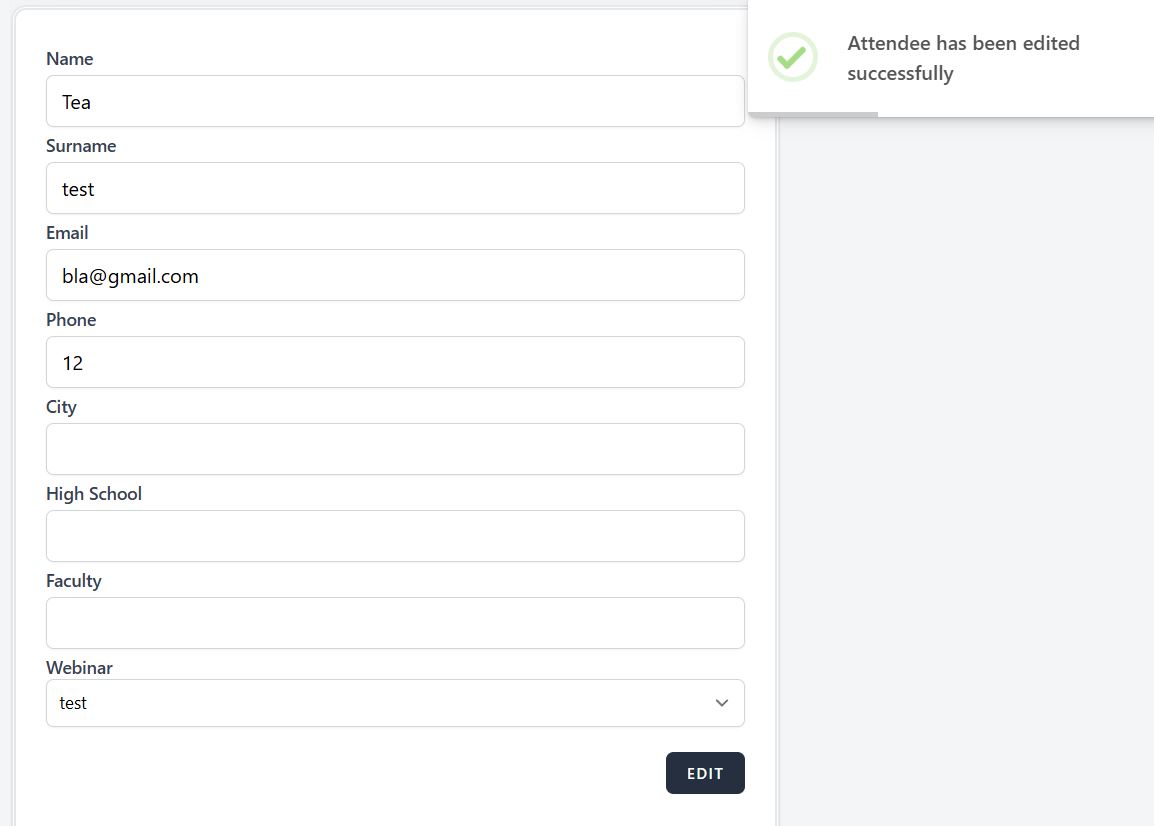Image resolution: width=1154 pixels, height=826 pixels.
Task: Focus the empty Faculty input field
Action: [x=395, y=623]
